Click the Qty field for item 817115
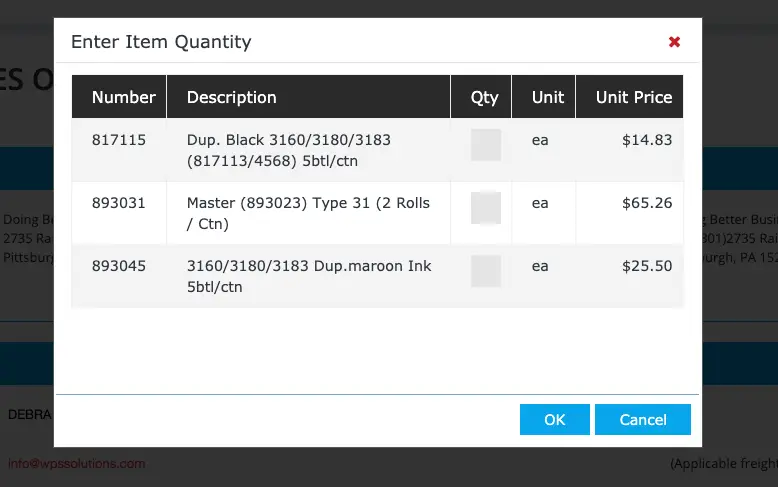The height and width of the screenshot is (487, 778). [486, 145]
